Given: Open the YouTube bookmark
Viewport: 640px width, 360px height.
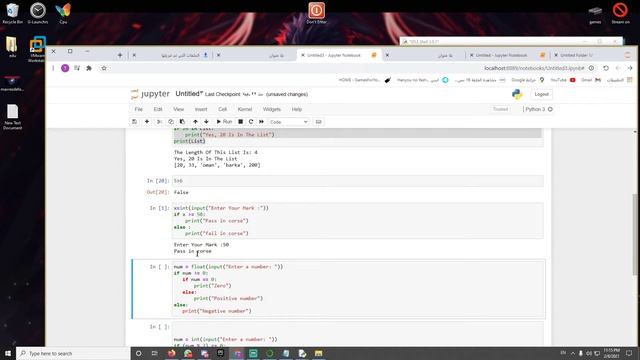Looking at the screenshot, I should [563, 80].
